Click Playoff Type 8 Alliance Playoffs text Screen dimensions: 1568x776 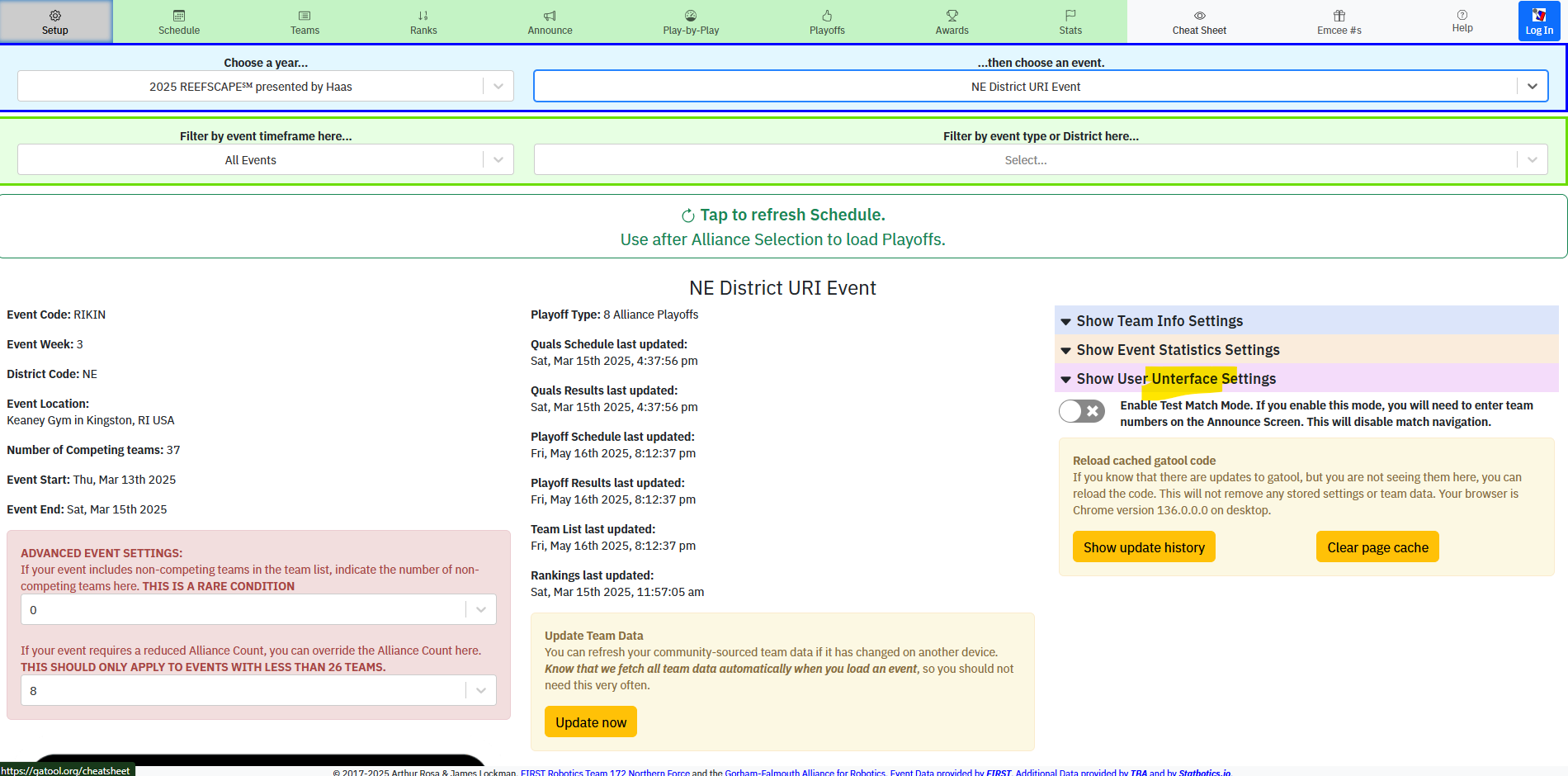coord(614,315)
